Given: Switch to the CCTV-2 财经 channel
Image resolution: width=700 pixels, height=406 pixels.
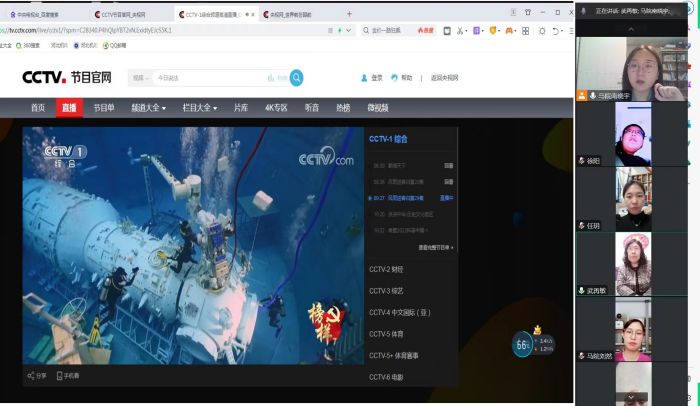Looking at the screenshot, I should click(x=386, y=269).
